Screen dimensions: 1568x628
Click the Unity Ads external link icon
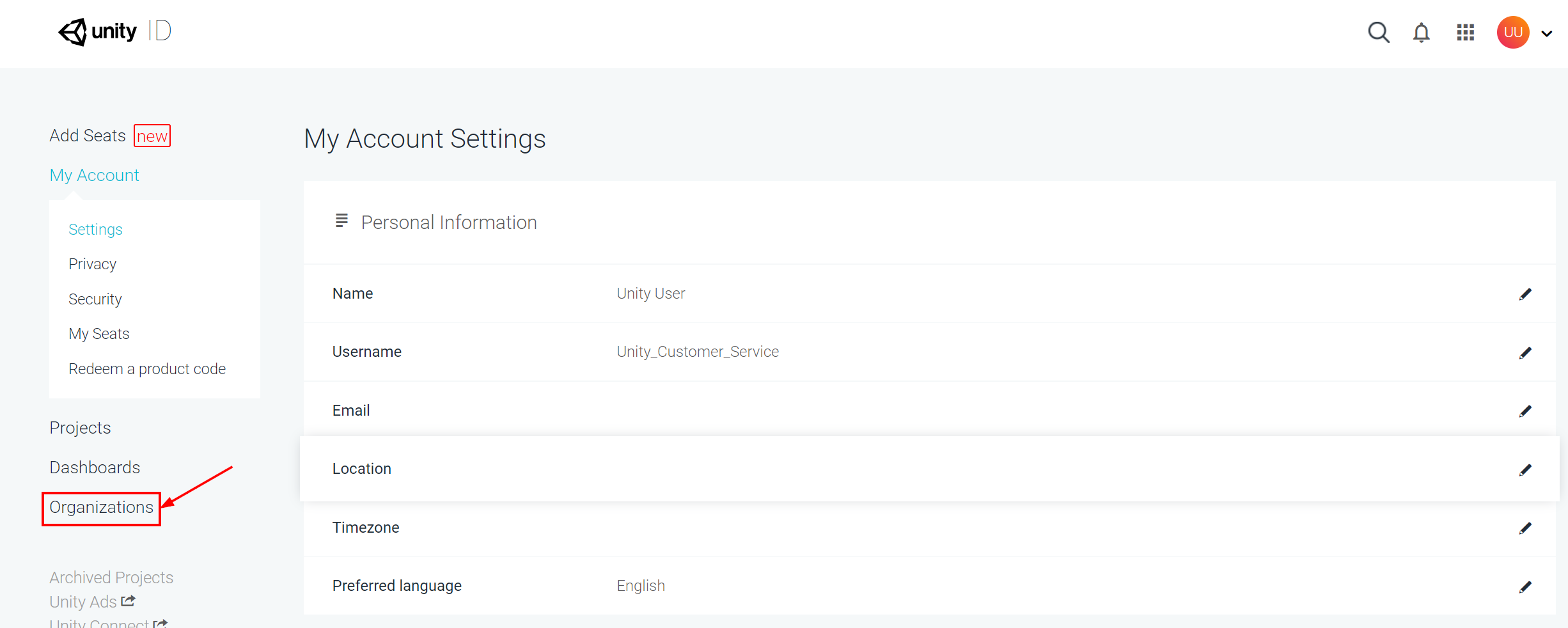coord(128,601)
